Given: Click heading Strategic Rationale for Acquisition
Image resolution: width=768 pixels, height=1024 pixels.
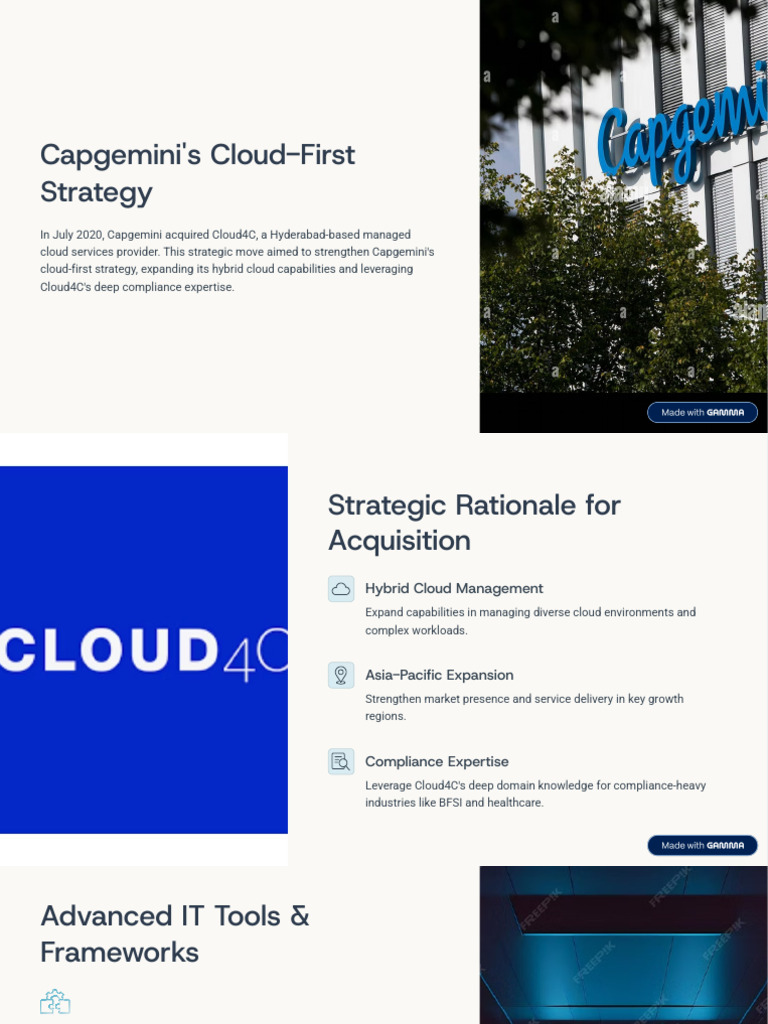Looking at the screenshot, I should [474, 522].
